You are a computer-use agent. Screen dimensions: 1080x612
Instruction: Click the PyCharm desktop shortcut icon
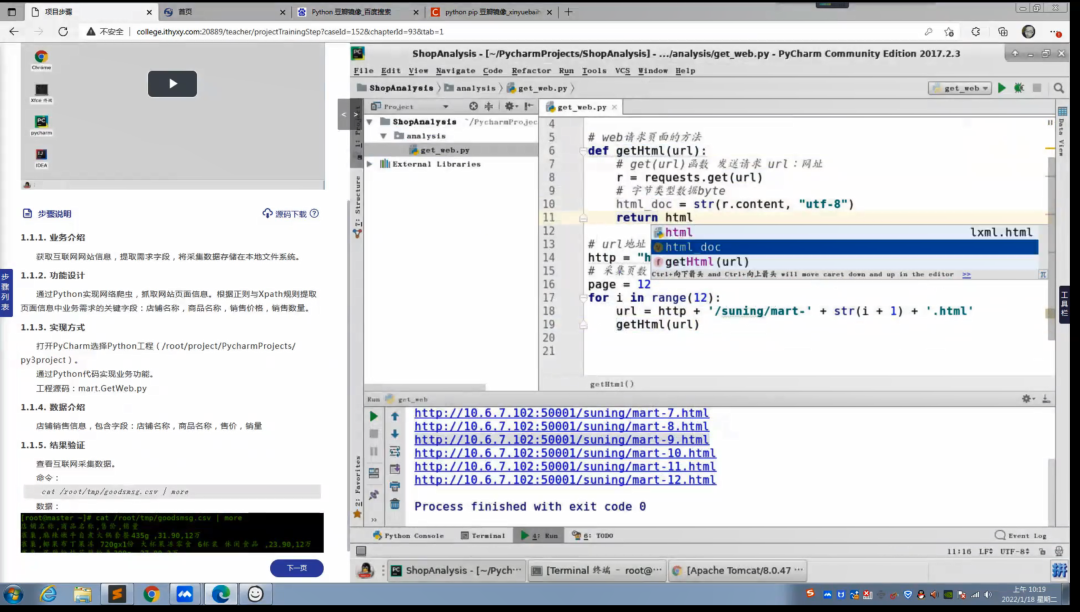(x=41, y=125)
